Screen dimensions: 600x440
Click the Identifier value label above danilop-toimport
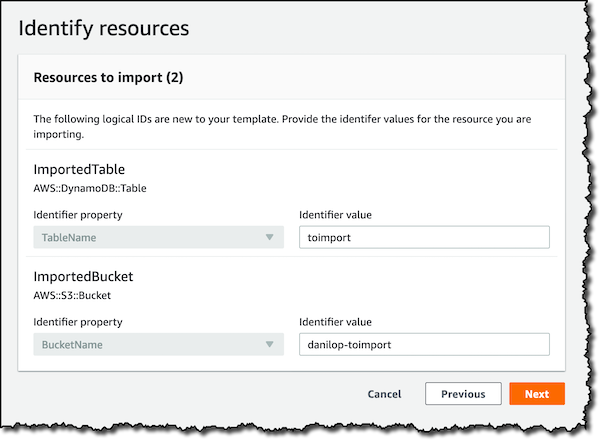(x=335, y=322)
